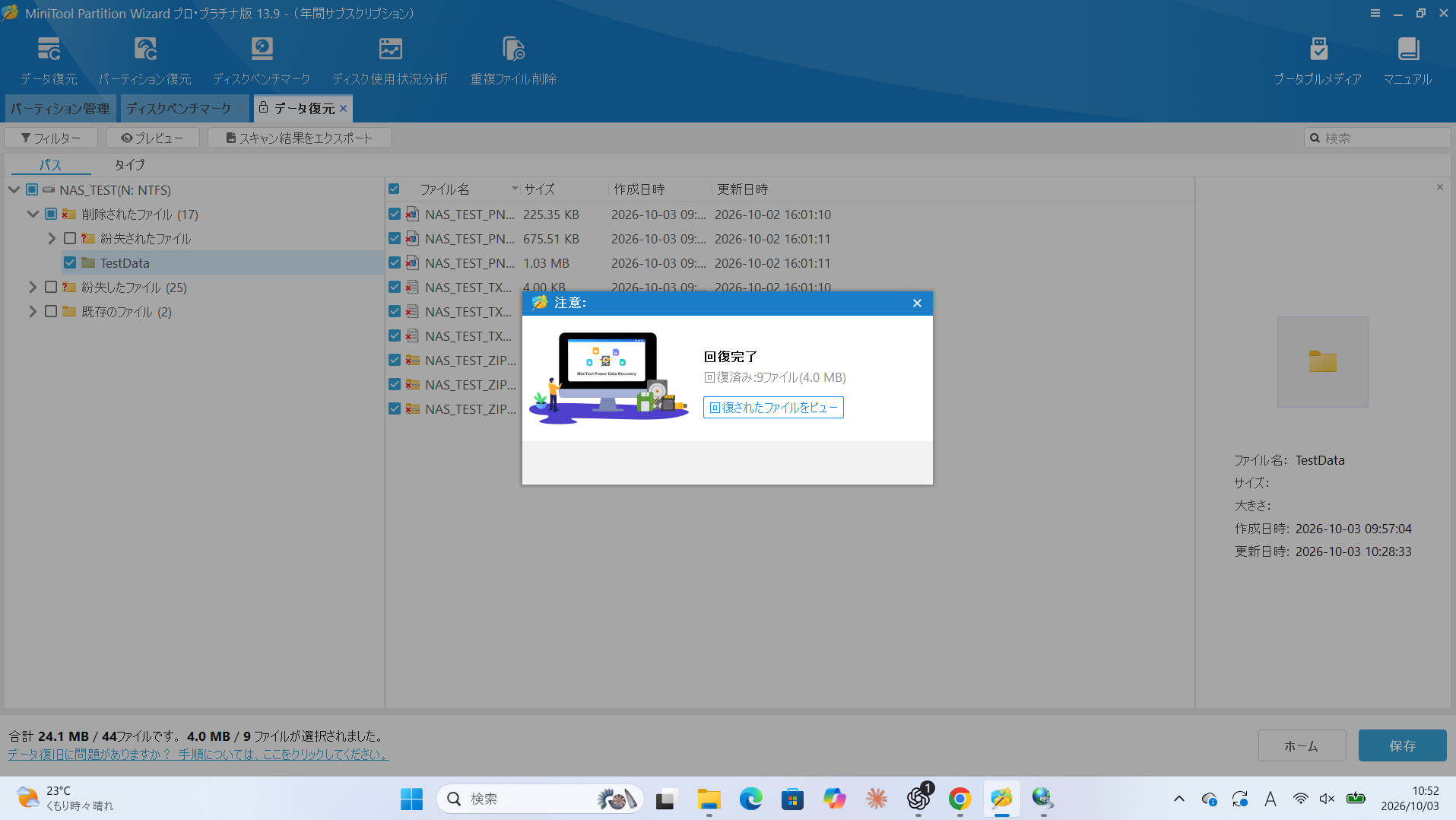Open Copilot from taskbar
This screenshot has width=1456, height=820.
coord(834,799)
